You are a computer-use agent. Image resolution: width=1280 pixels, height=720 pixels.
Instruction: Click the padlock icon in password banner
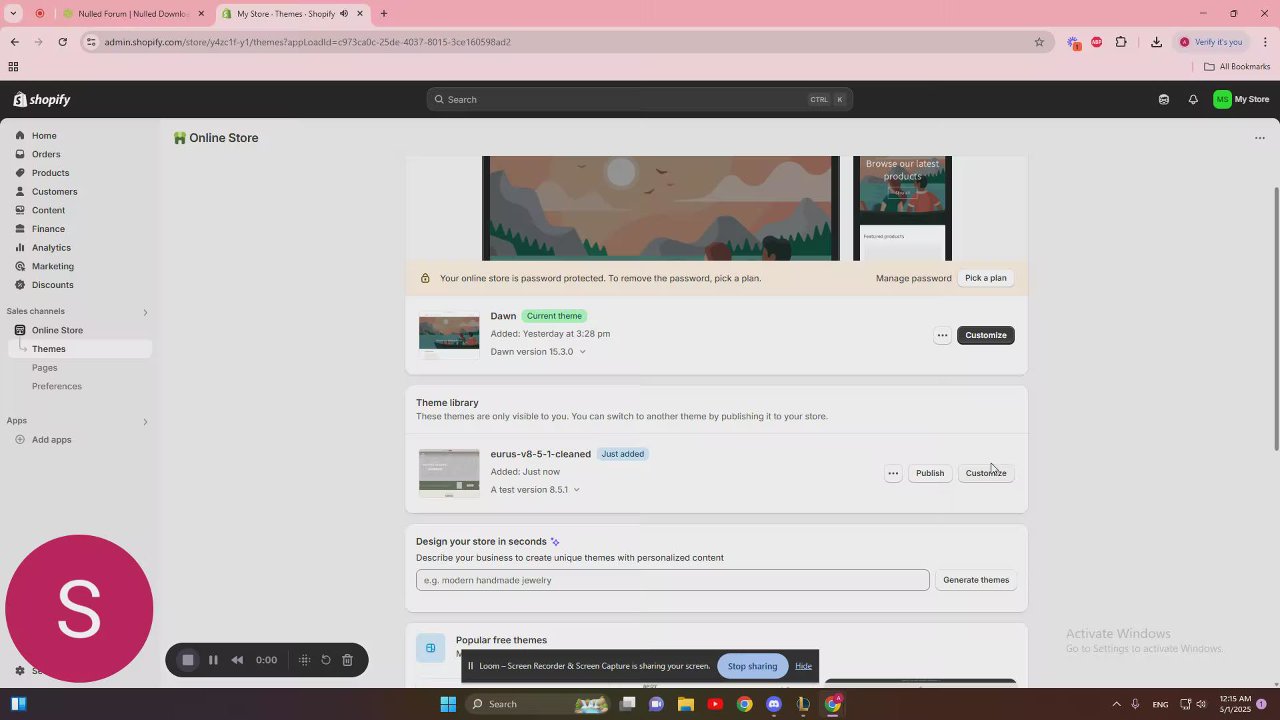pyautogui.click(x=425, y=278)
